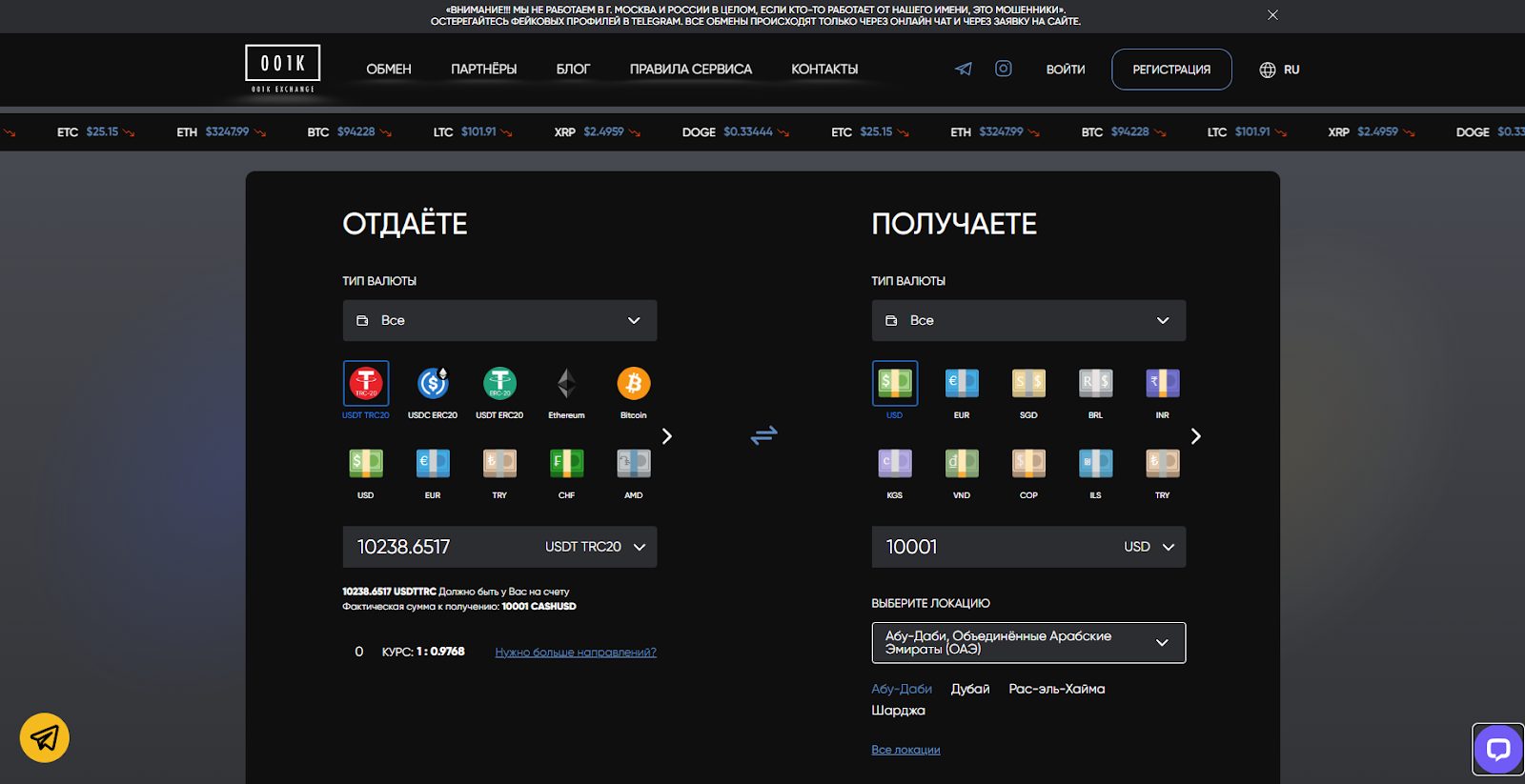The height and width of the screenshot is (784, 1525).
Task: Click the ВОЙТИ login link
Action: click(1066, 70)
